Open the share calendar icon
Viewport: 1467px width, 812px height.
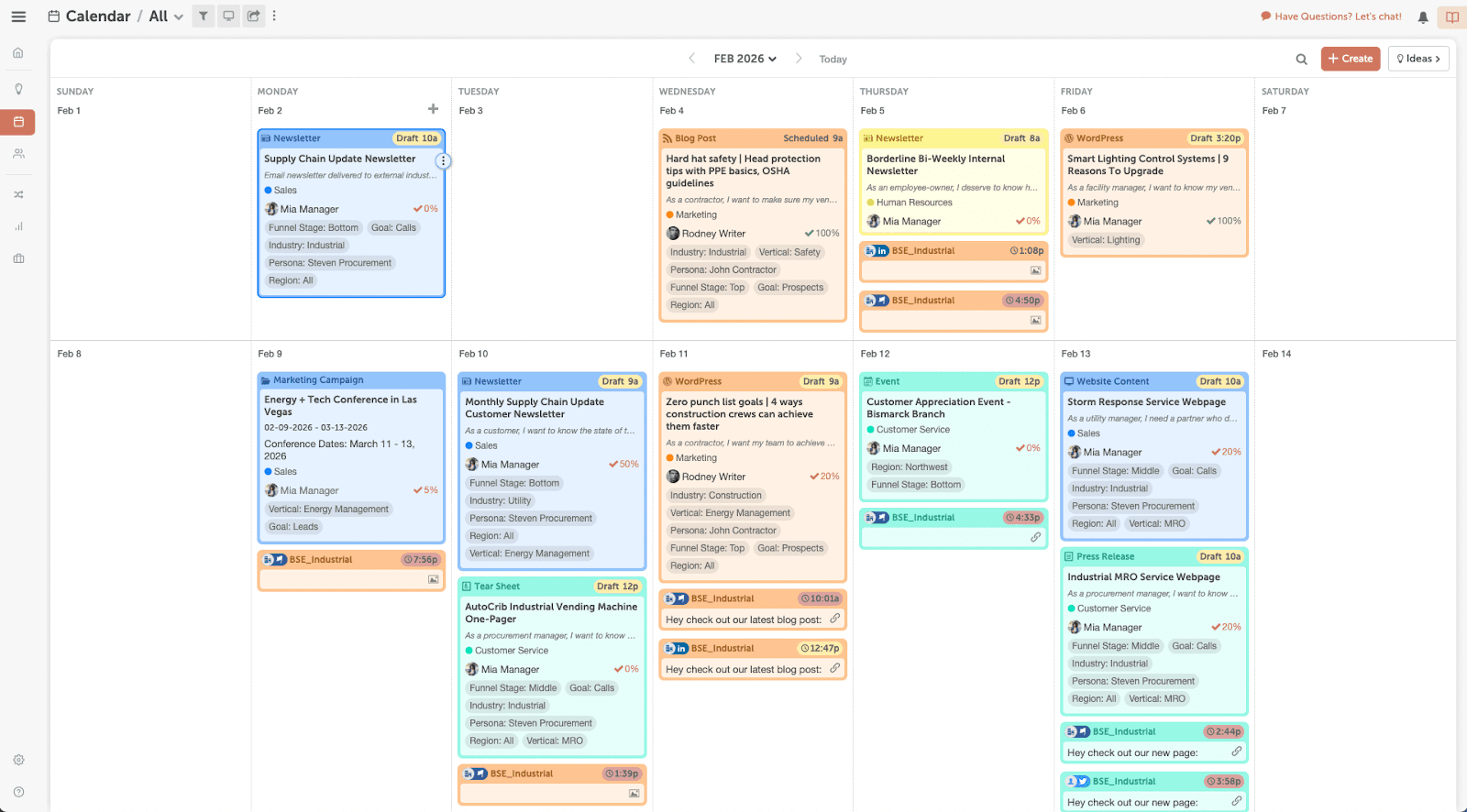pyautogui.click(x=254, y=16)
